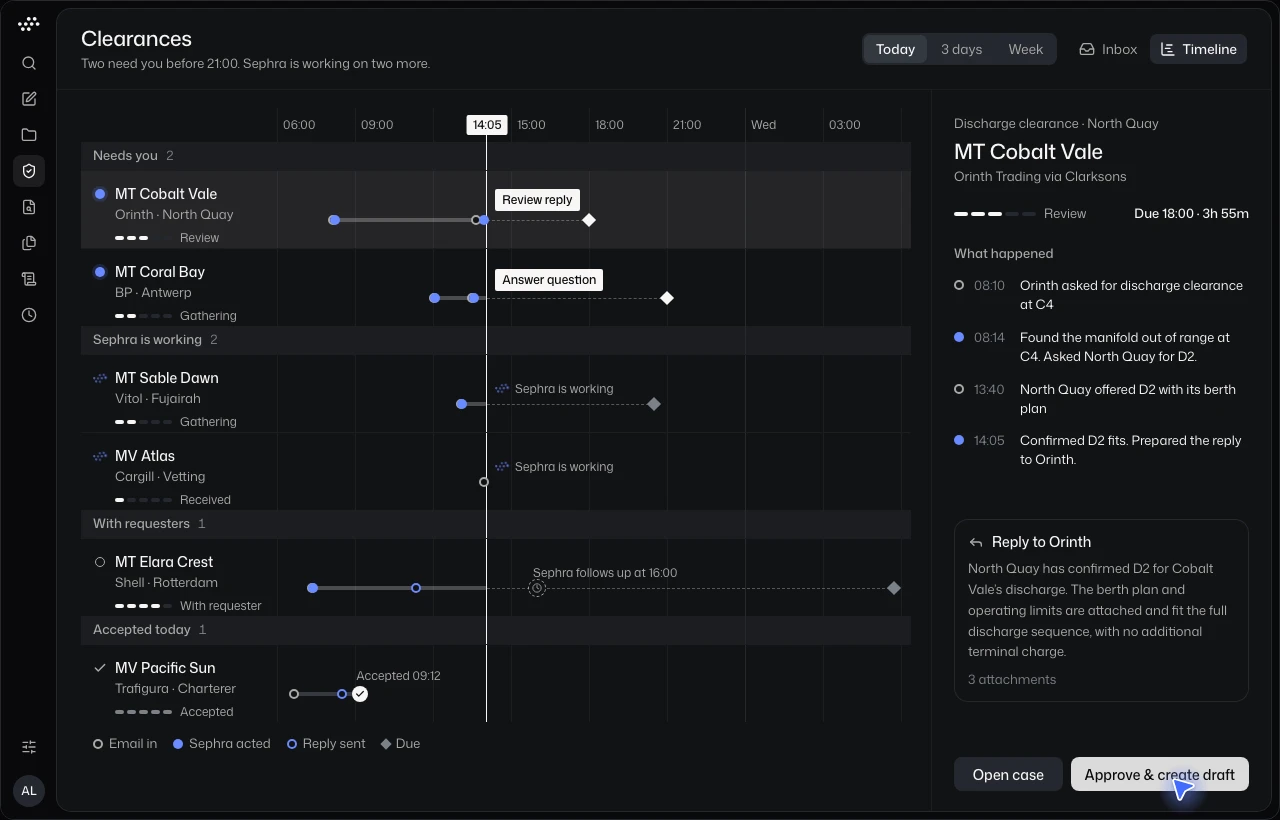The image size is (1280, 820).
Task: Open the 3 attachments link
Action: pos(1012,679)
